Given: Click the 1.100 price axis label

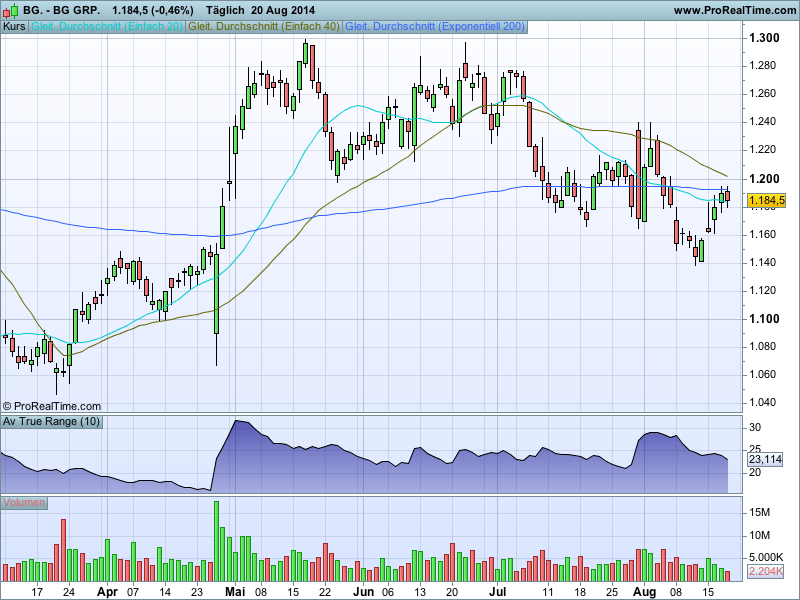Looking at the screenshot, I should (764, 319).
